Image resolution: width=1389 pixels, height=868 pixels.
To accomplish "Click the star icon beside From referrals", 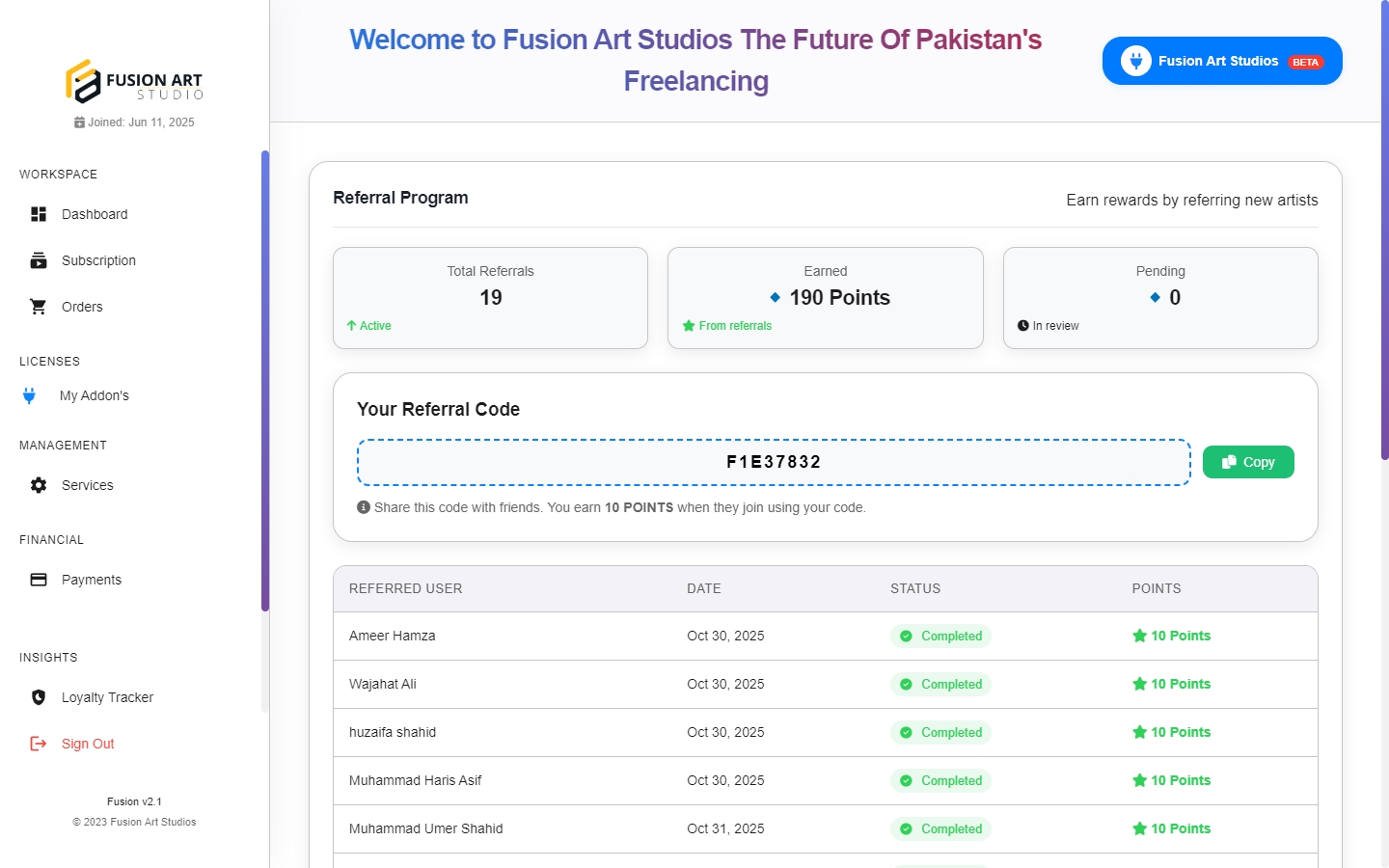I will (689, 326).
